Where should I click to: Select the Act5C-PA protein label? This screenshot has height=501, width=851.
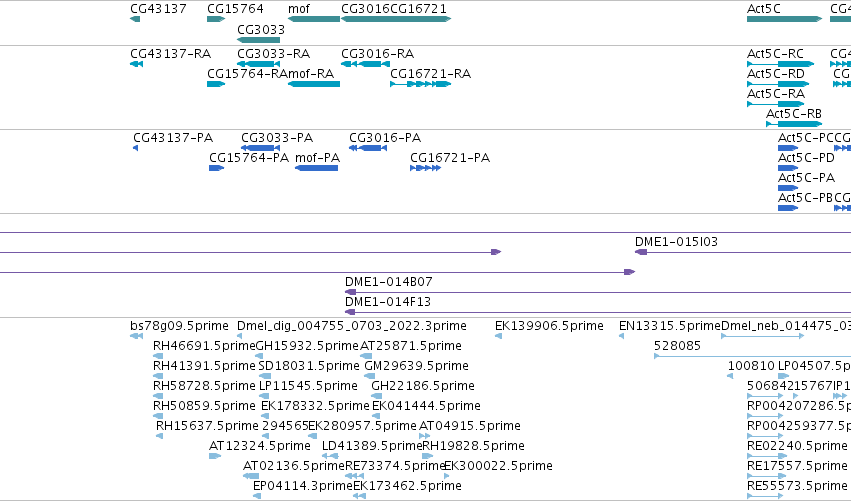tap(806, 178)
